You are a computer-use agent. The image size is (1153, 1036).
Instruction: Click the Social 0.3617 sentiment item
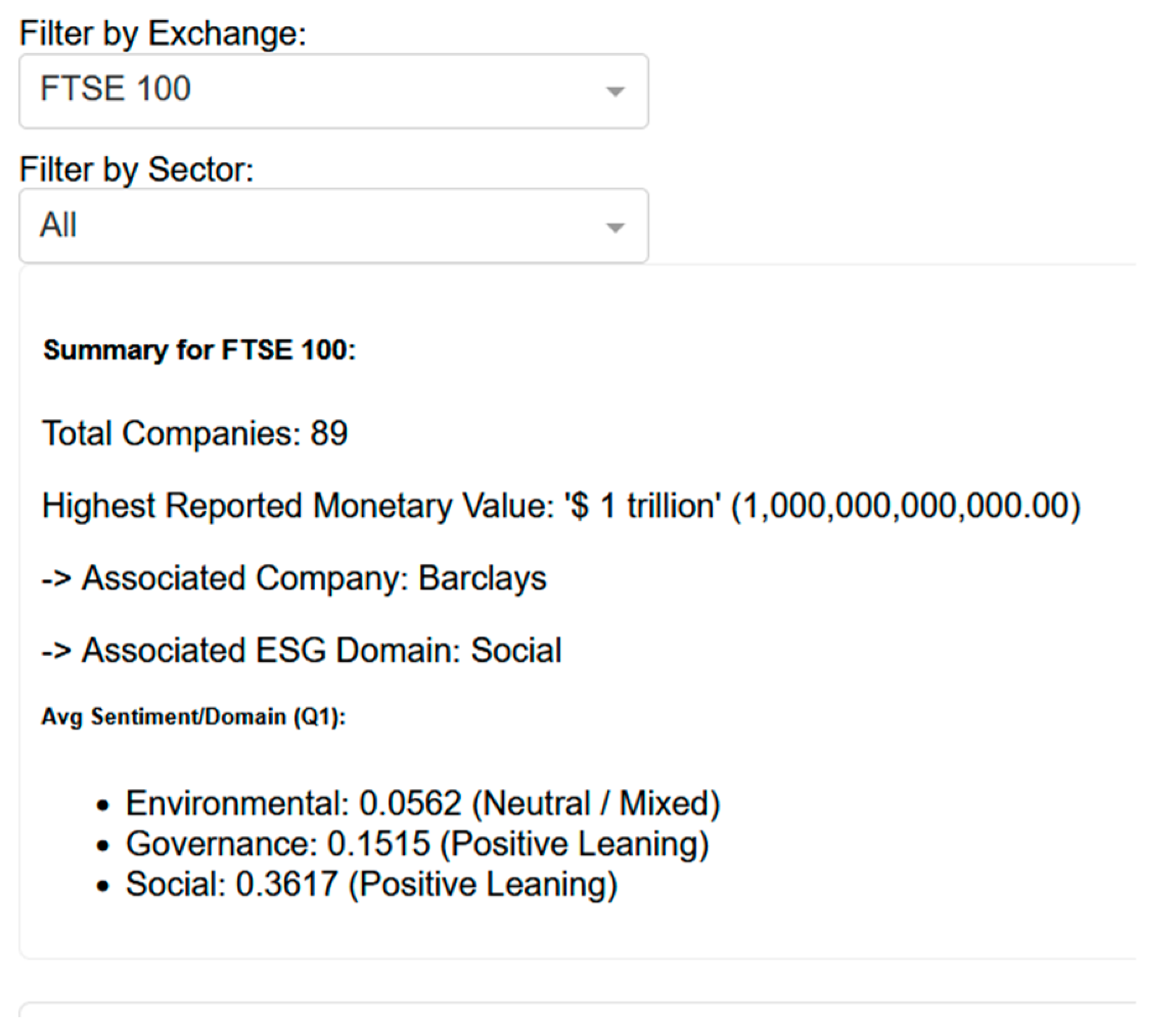pyautogui.click(x=371, y=884)
